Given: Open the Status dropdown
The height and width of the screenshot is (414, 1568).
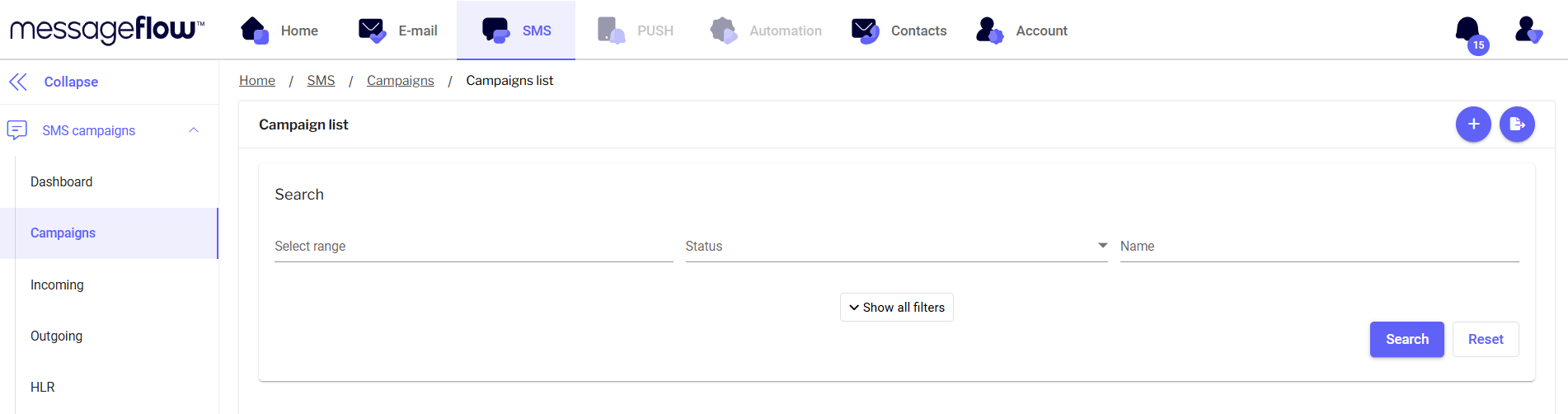Looking at the screenshot, I should click(896, 247).
